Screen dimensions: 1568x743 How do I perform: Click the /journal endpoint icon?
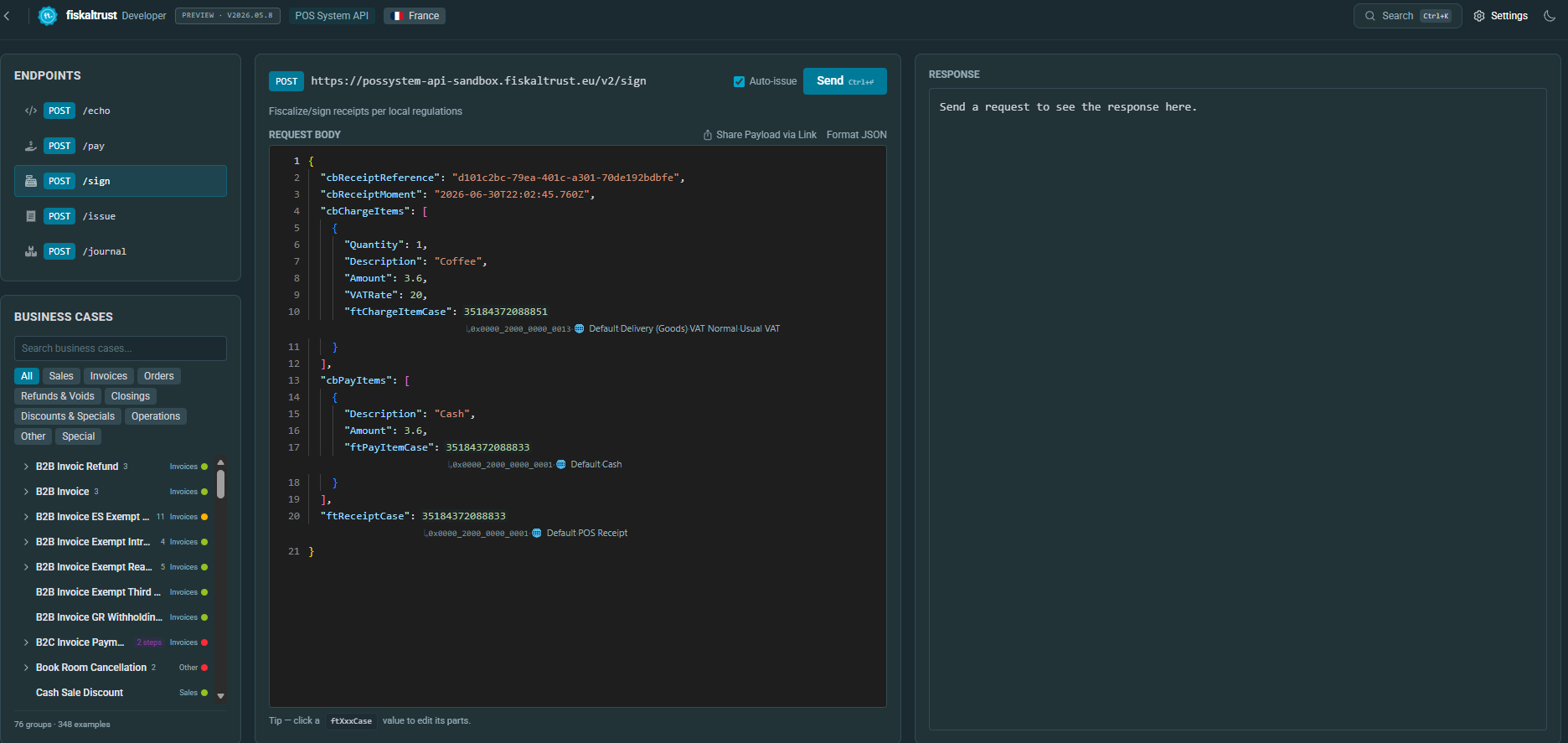31,251
